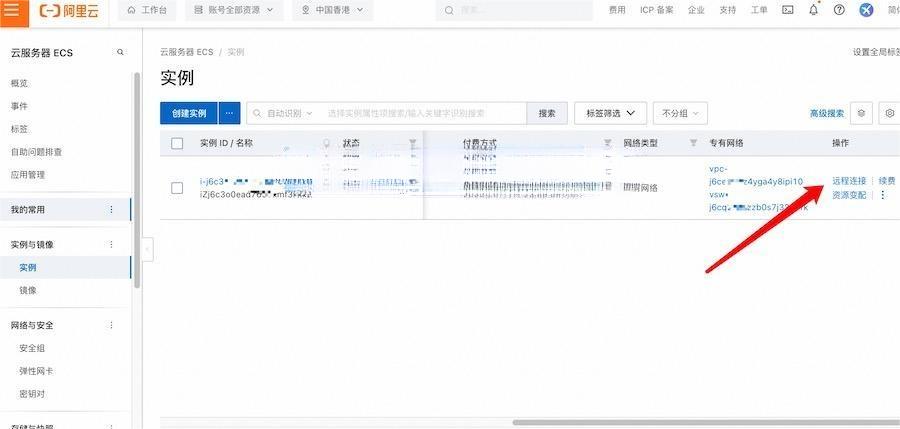Click the horizontal table scrollbar

[706, 423]
